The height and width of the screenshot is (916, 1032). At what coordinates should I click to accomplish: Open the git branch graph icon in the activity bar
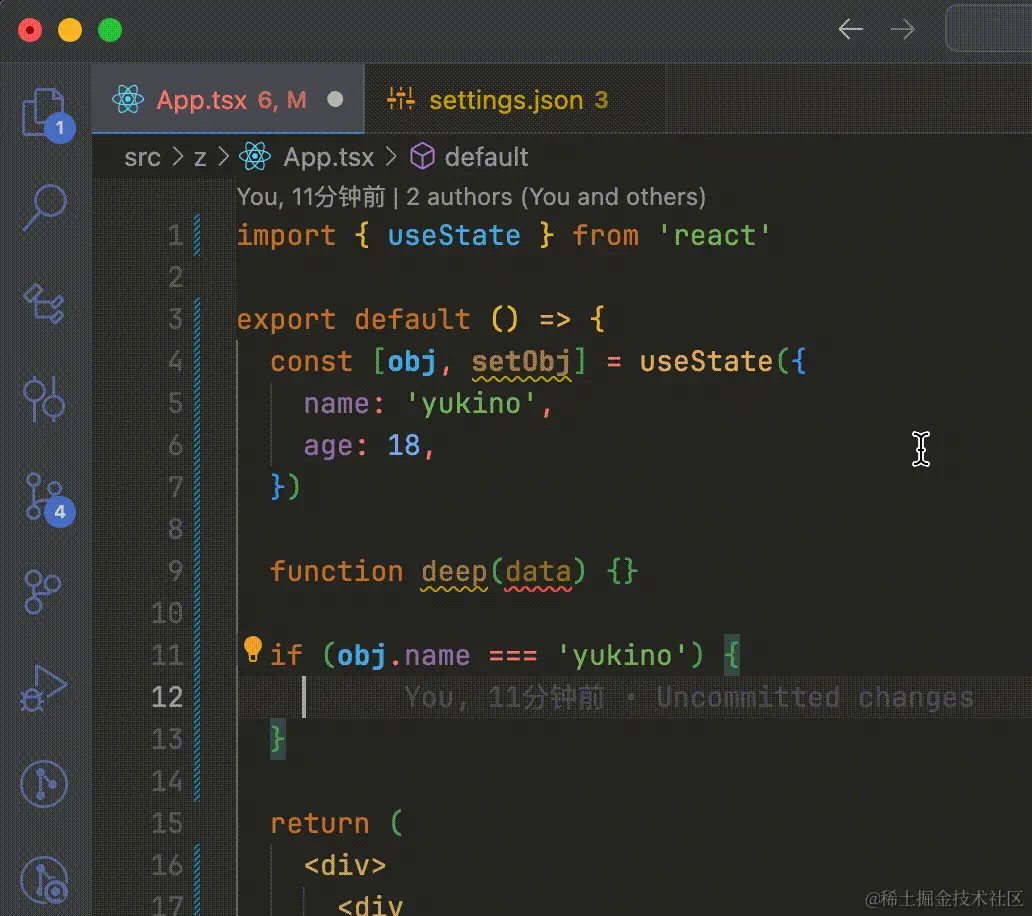pos(43,590)
